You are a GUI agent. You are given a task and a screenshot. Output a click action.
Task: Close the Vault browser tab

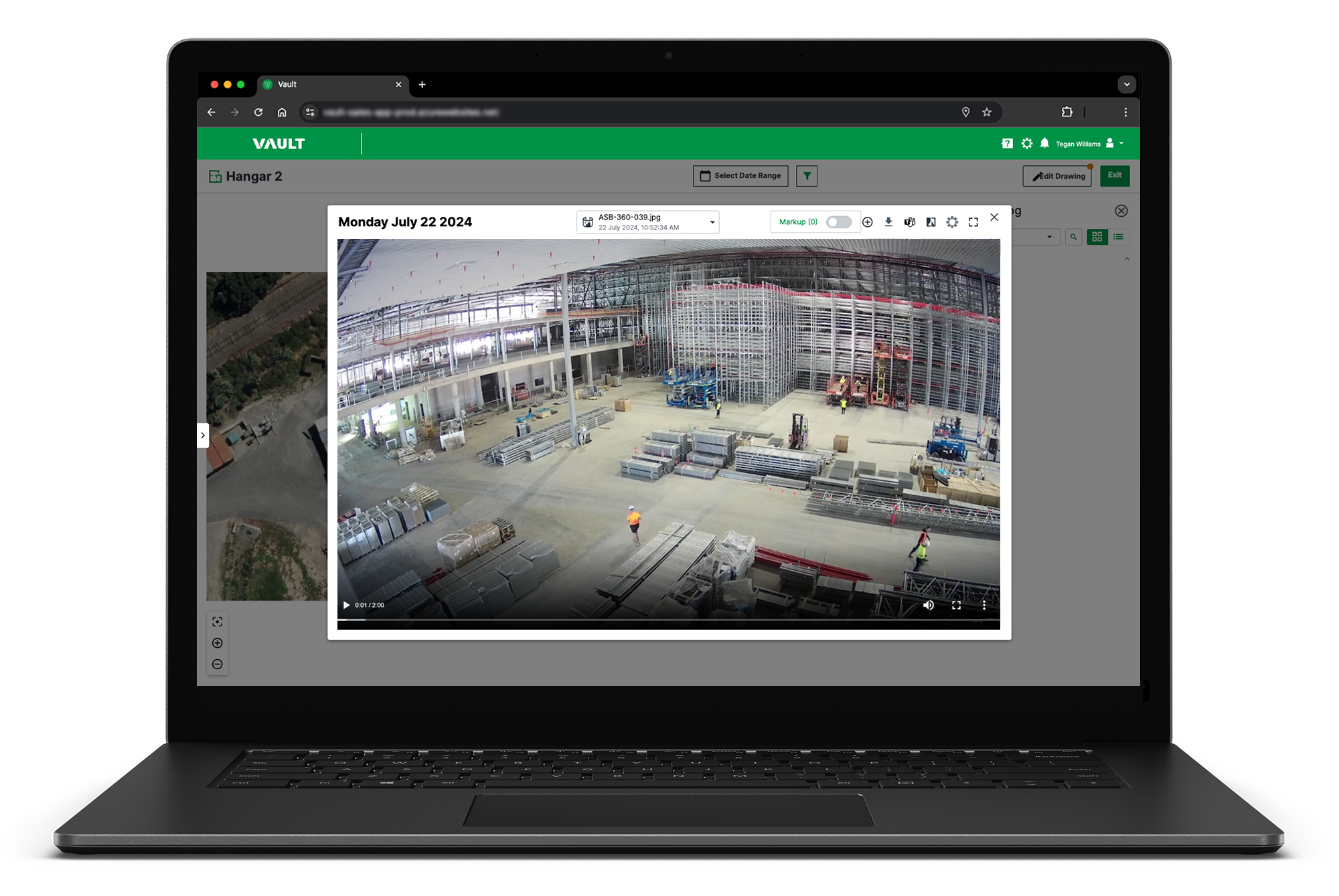point(398,85)
